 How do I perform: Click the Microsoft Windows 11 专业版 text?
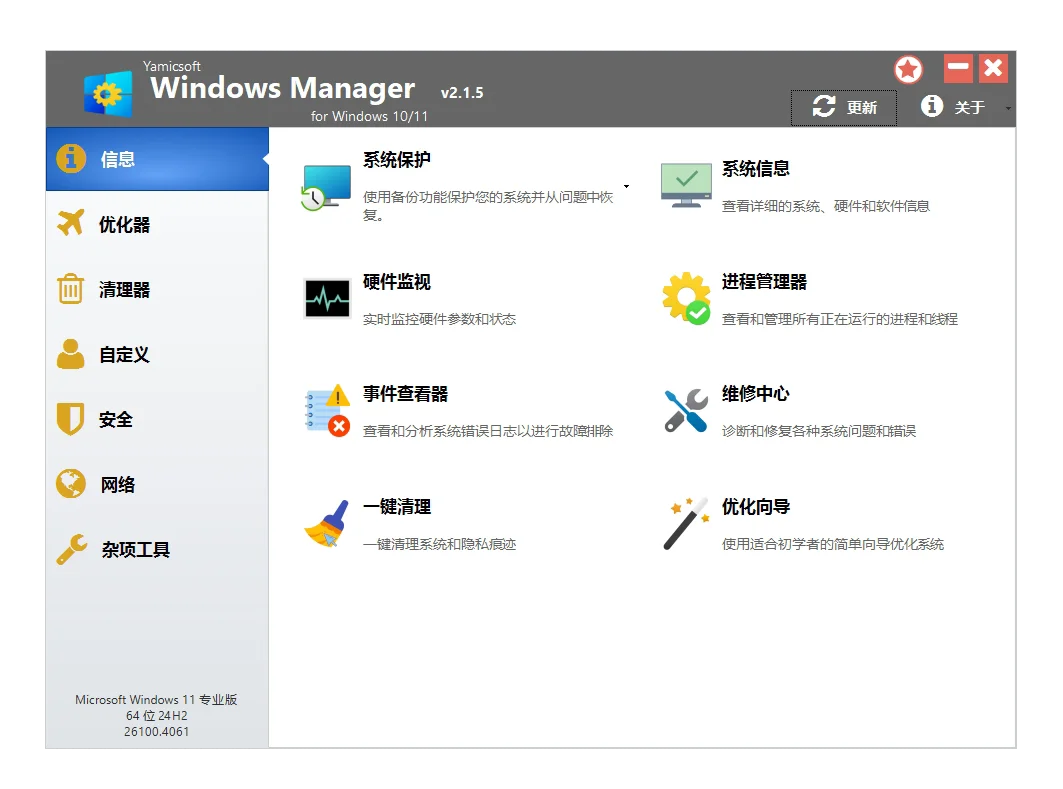(x=156, y=700)
